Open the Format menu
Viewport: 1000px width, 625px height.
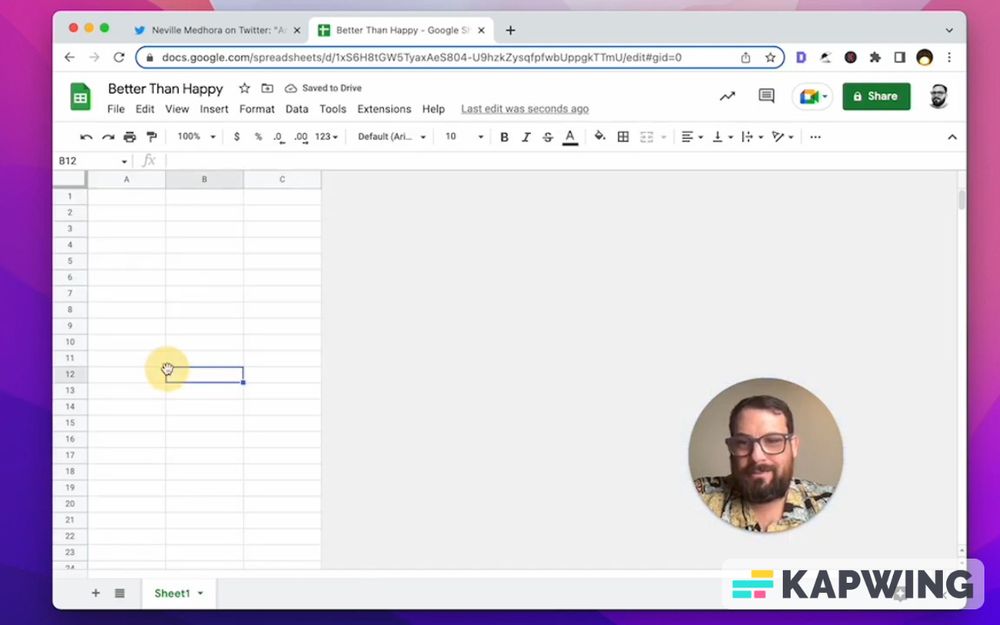click(x=257, y=109)
